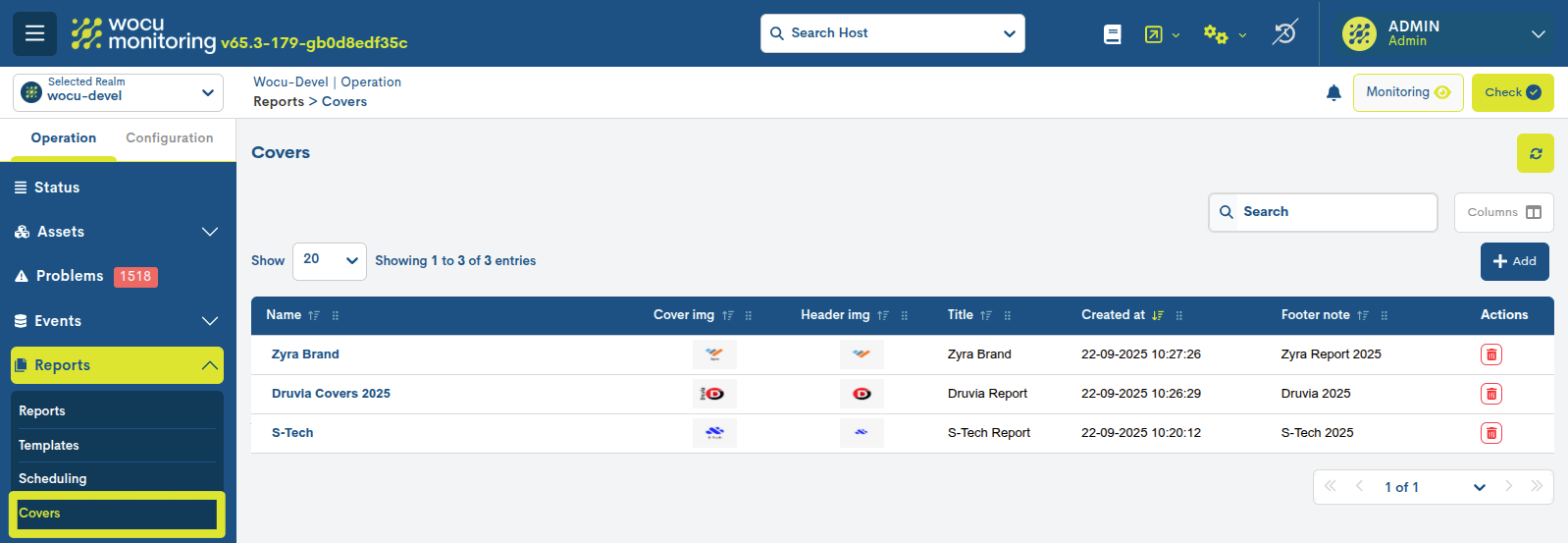Open Scheduling in Reports submenu
The image size is (1568, 543).
(53, 478)
